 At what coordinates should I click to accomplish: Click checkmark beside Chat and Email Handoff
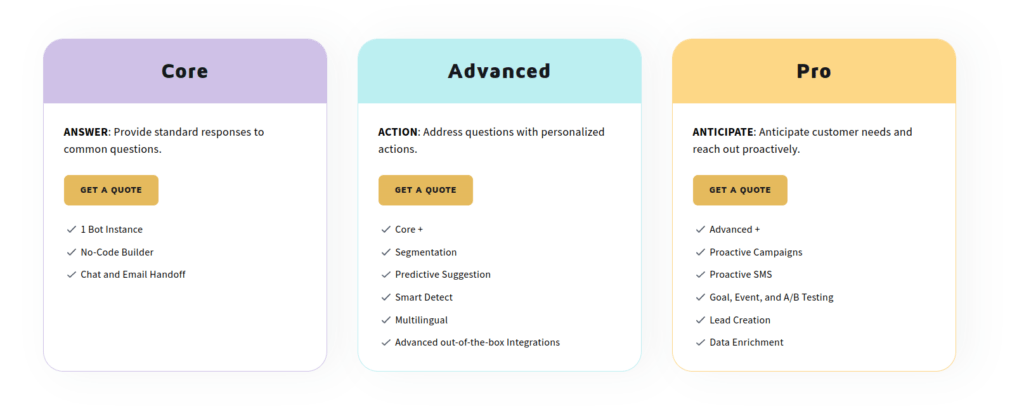71,275
